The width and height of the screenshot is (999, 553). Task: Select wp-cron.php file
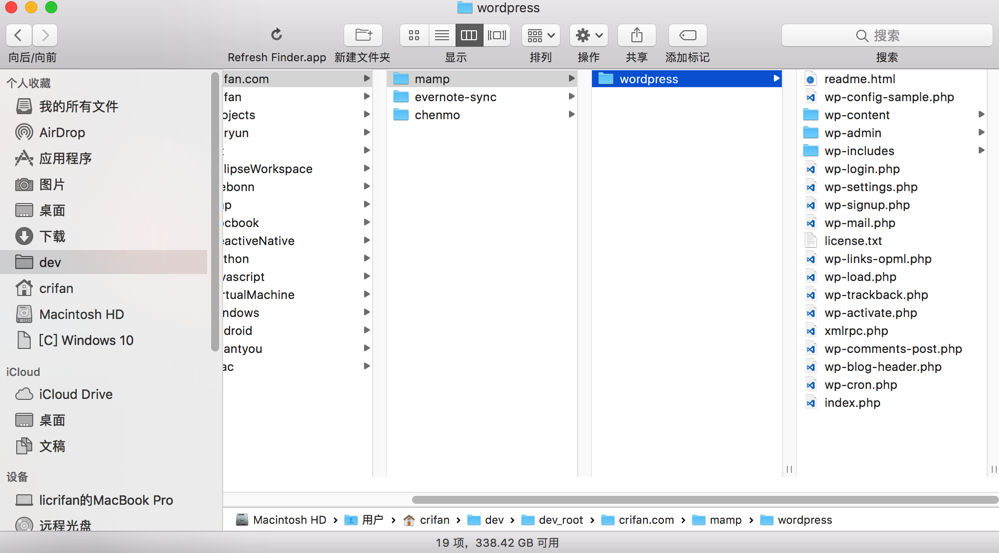860,385
